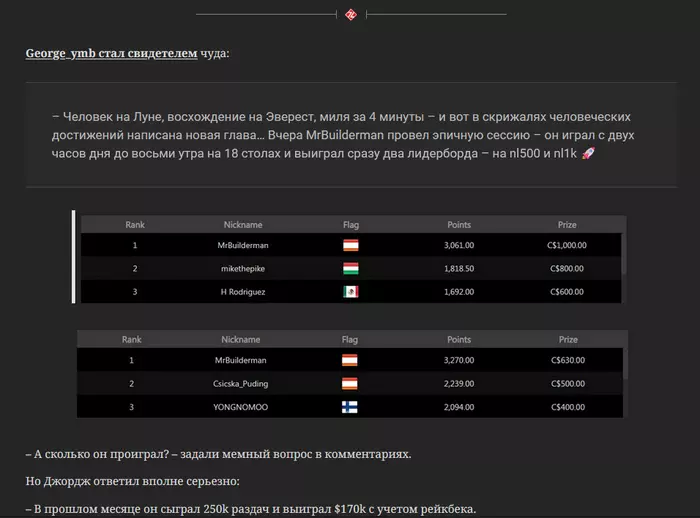
Task: Click the Finland flag beside YONGNOMOO
Action: point(350,407)
